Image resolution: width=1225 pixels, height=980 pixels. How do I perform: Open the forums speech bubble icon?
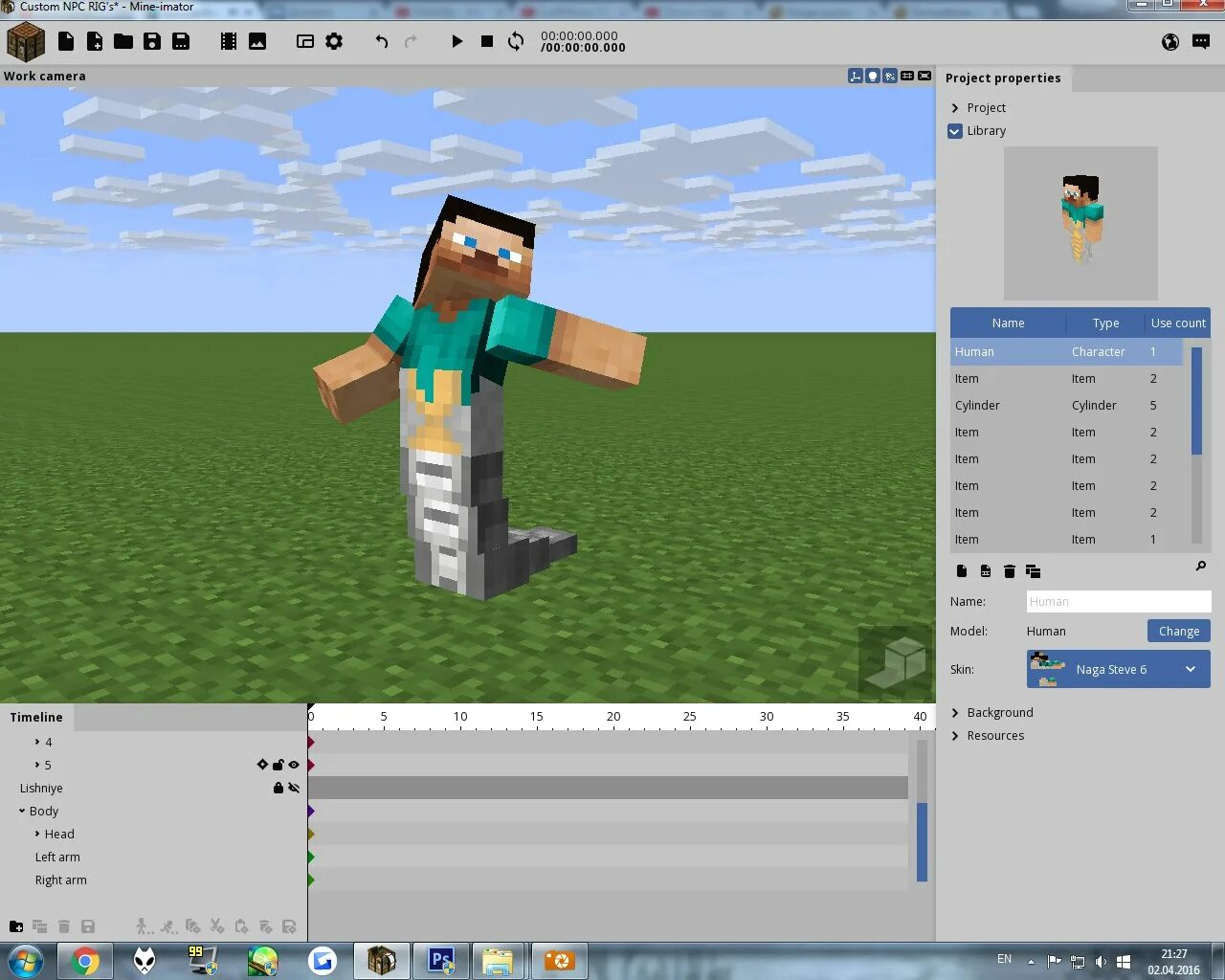click(1201, 41)
